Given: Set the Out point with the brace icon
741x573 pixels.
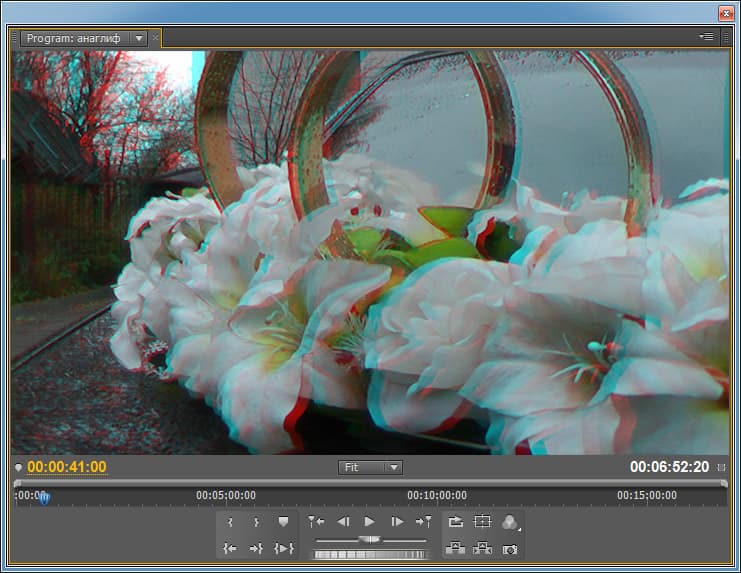Looking at the screenshot, I should (x=256, y=522).
